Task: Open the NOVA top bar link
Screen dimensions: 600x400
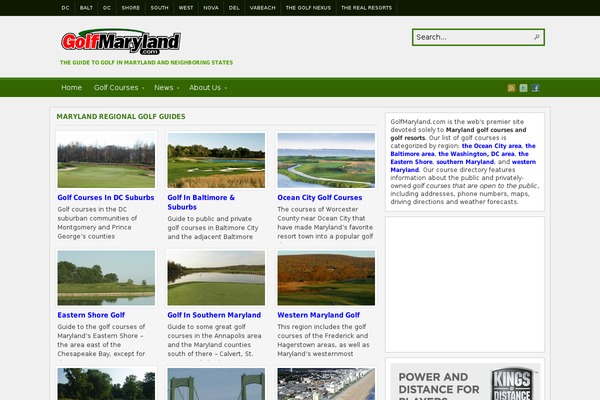Action: coord(211,8)
